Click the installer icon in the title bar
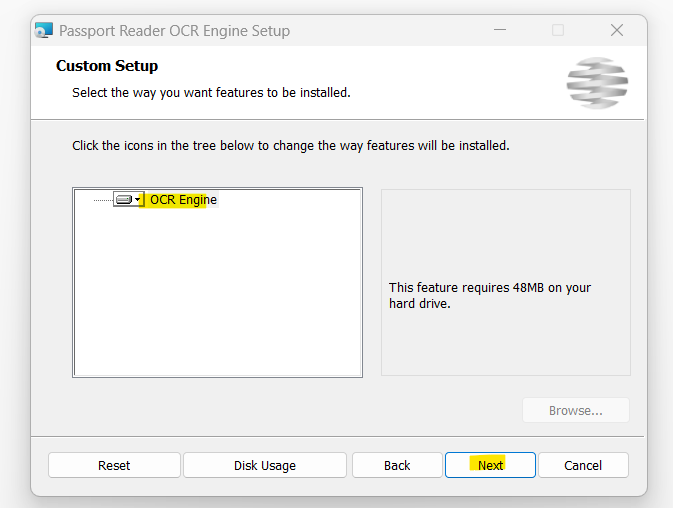 [44, 30]
